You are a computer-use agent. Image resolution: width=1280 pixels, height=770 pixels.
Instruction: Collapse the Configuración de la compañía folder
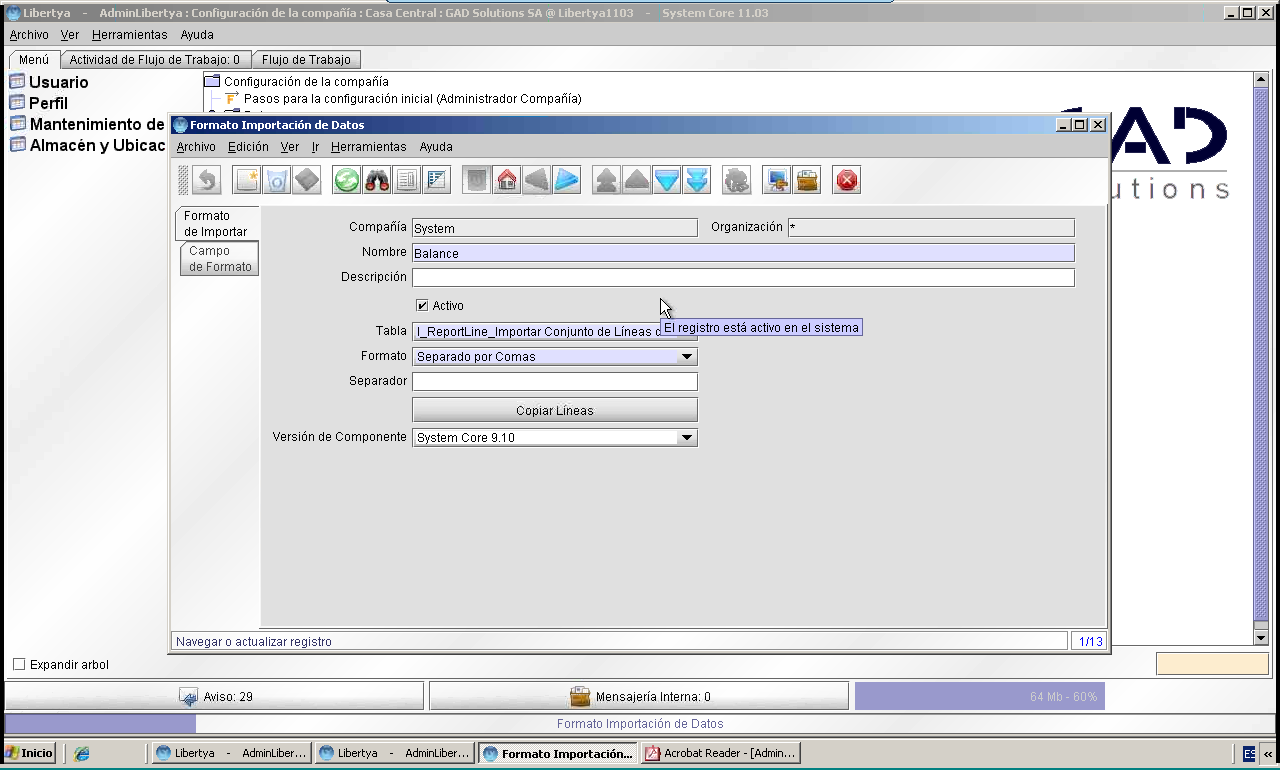pos(211,81)
